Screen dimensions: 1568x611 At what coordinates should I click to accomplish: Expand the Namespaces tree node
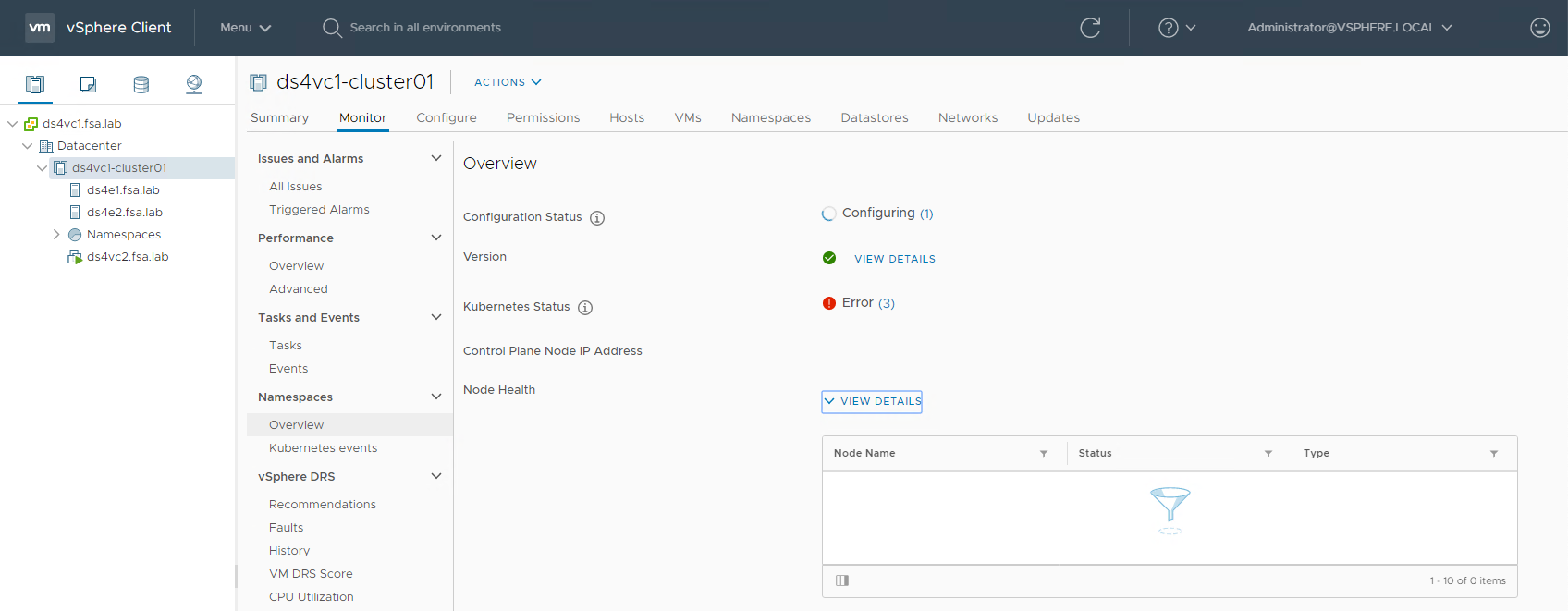[56, 235]
